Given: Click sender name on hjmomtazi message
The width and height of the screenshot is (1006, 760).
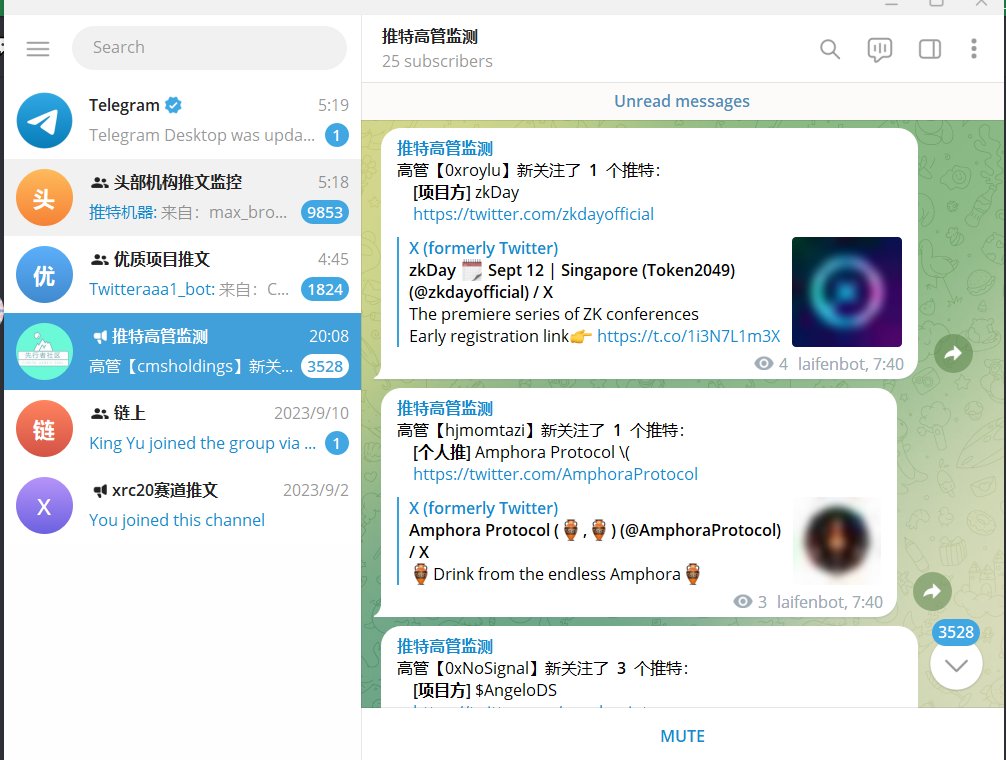Looking at the screenshot, I should click(x=445, y=409).
